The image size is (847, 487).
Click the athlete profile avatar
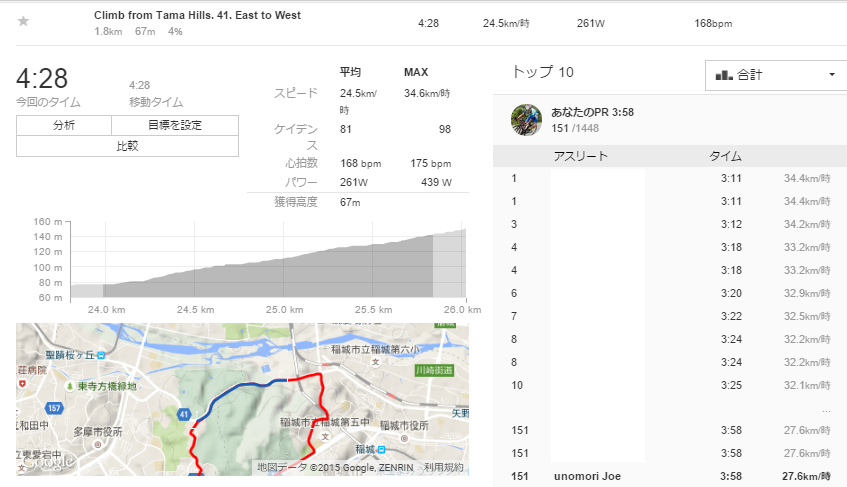point(526,119)
